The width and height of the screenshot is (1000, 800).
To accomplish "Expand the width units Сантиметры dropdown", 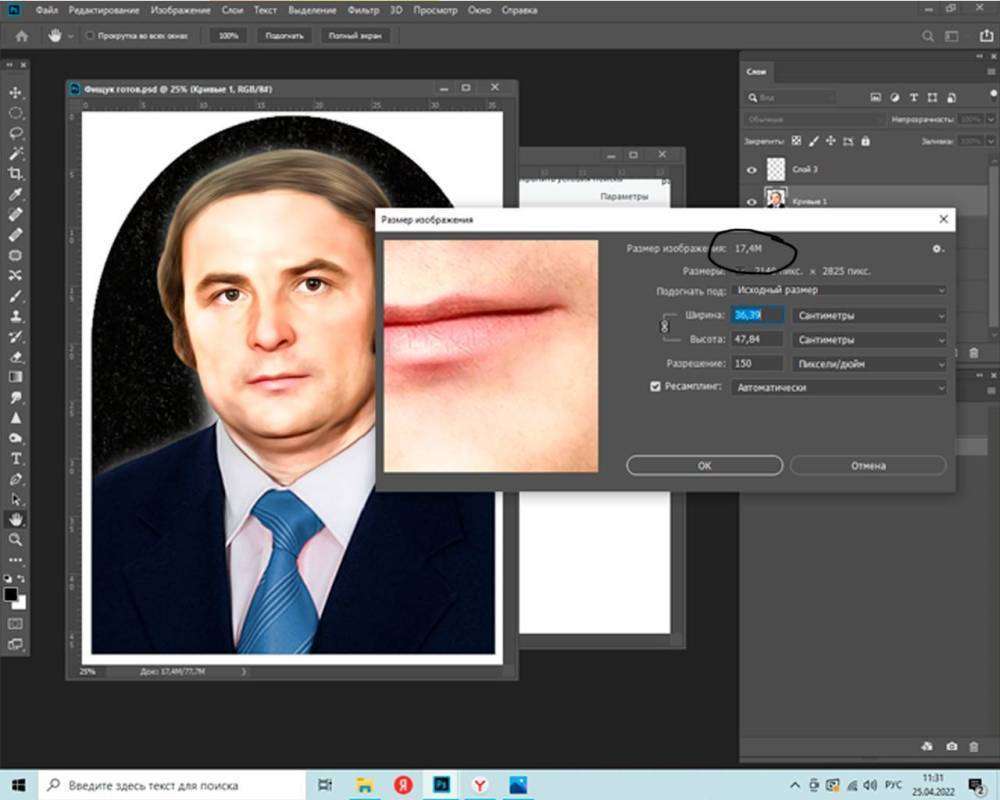I will click(x=868, y=316).
